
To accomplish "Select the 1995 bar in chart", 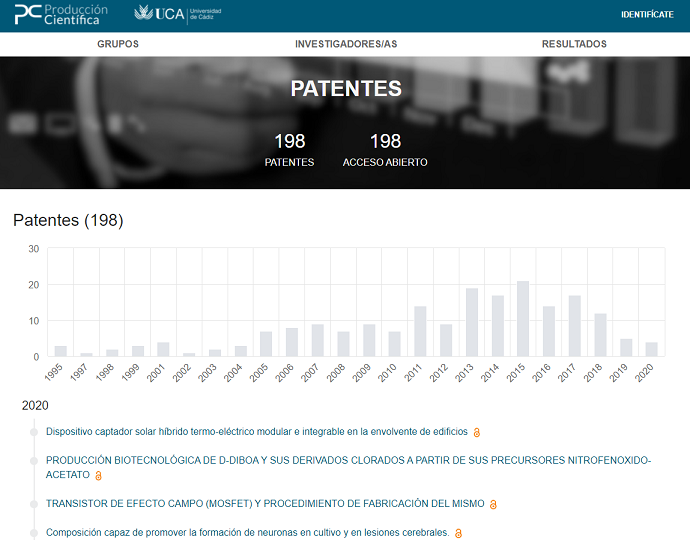I will click(x=61, y=351).
